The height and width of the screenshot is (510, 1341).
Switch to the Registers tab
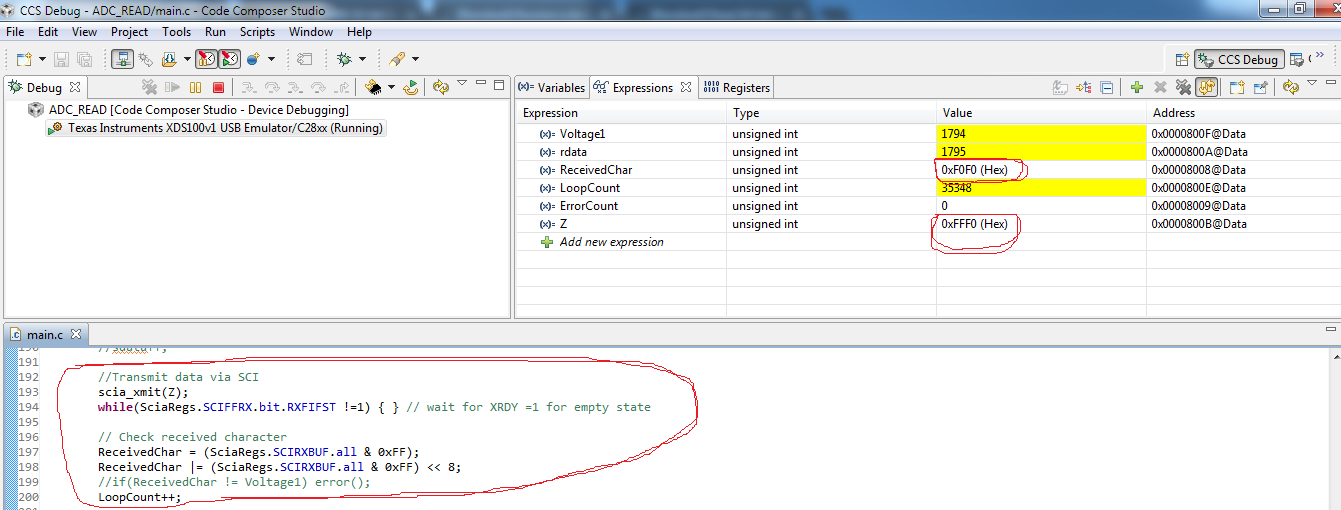737,87
